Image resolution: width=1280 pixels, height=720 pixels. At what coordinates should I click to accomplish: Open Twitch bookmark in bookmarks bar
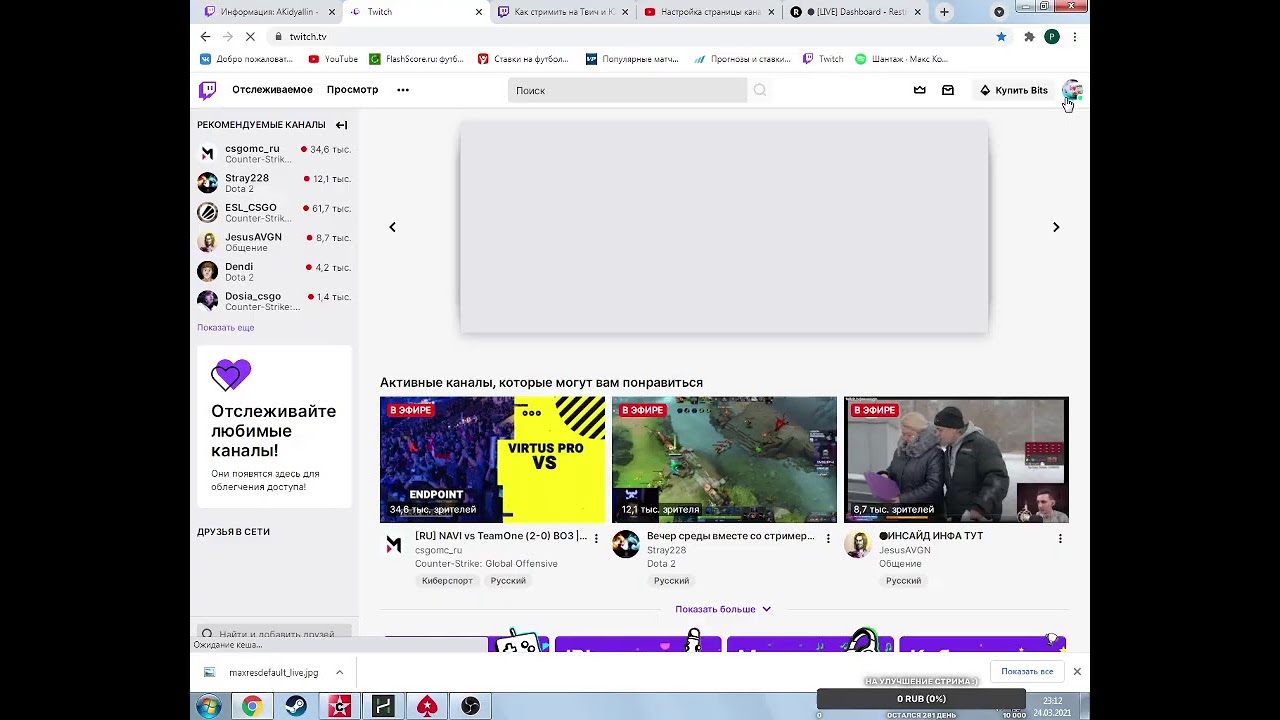(823, 59)
